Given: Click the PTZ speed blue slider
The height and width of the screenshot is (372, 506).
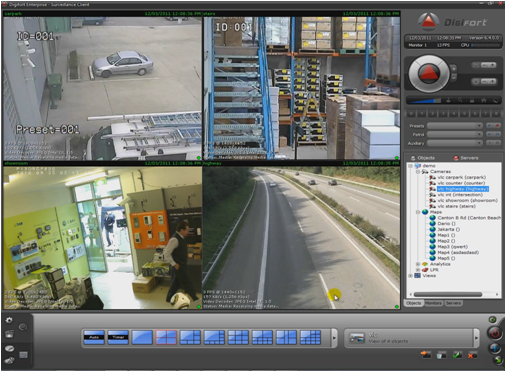Looking at the screenshot, I should point(424,101).
